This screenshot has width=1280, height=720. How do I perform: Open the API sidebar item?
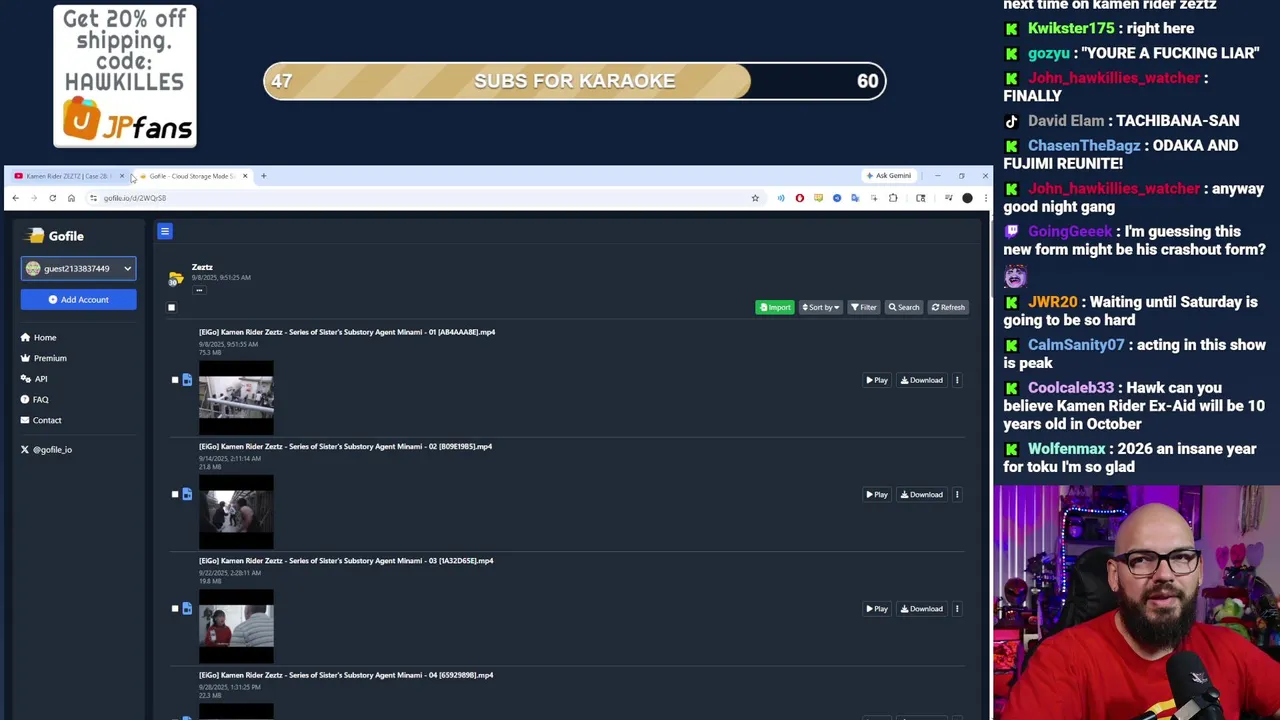click(34, 379)
